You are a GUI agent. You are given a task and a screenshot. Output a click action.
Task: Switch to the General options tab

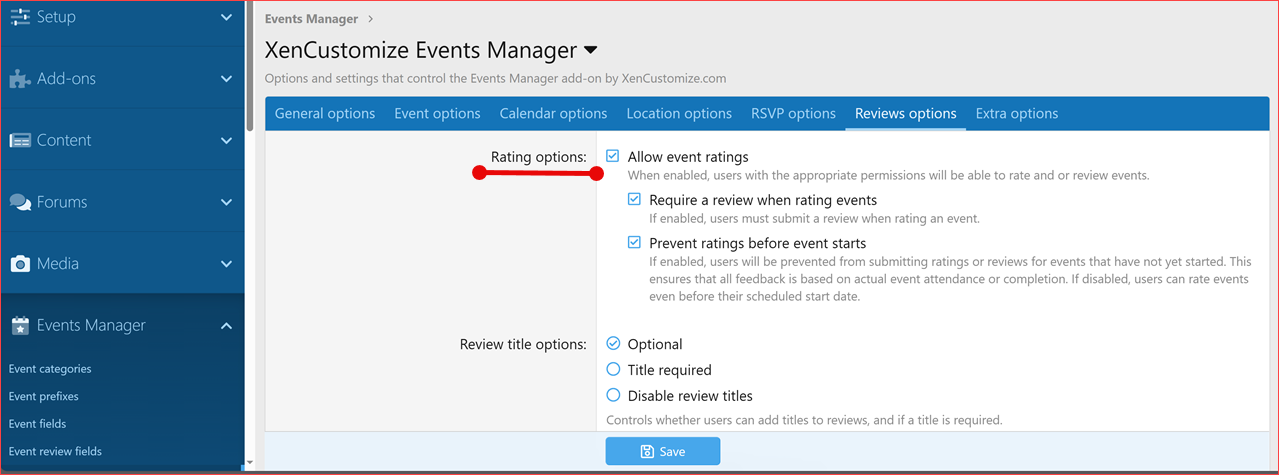(325, 114)
